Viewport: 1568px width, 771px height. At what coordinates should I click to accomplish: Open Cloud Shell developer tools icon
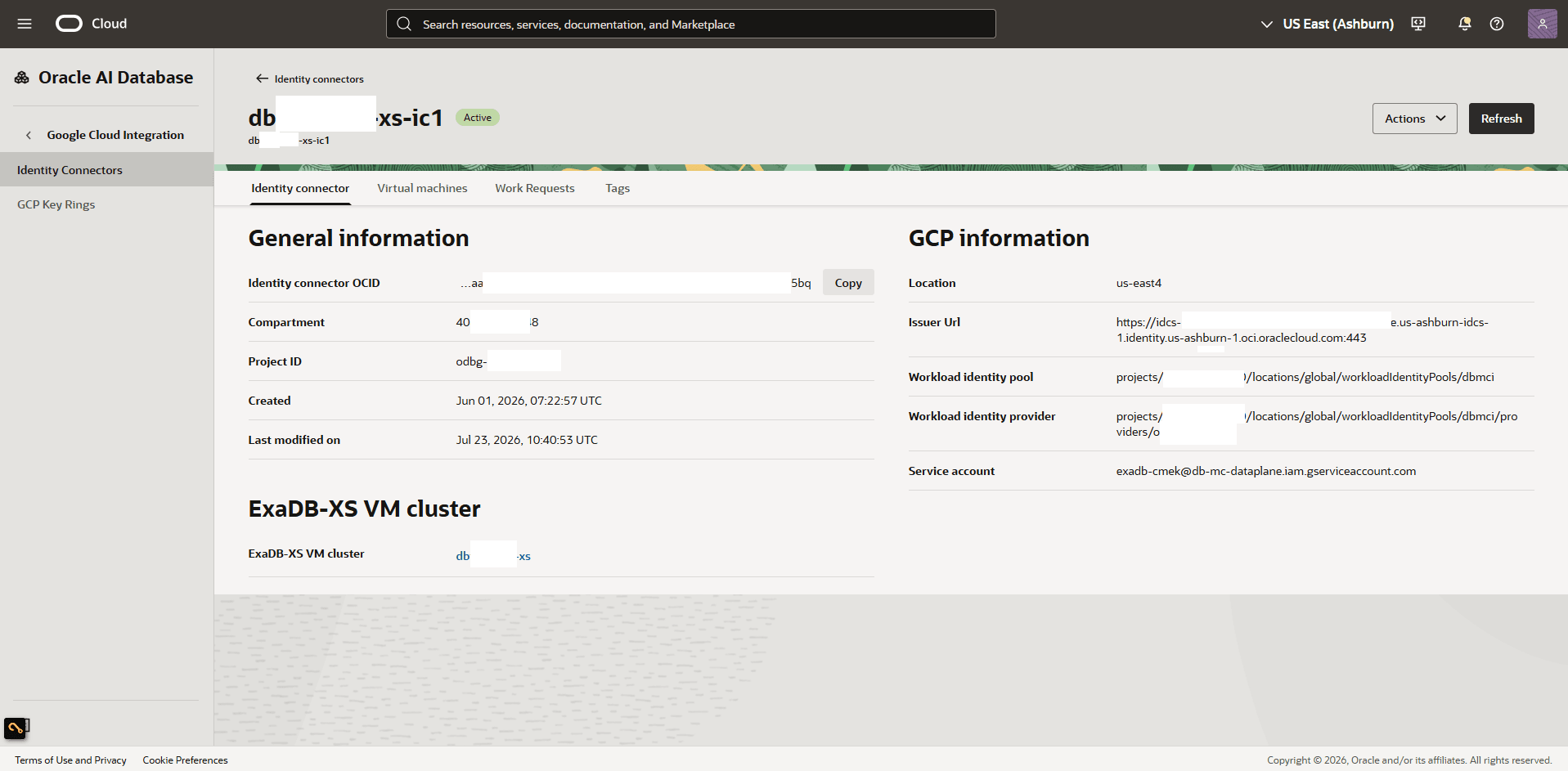click(1418, 24)
